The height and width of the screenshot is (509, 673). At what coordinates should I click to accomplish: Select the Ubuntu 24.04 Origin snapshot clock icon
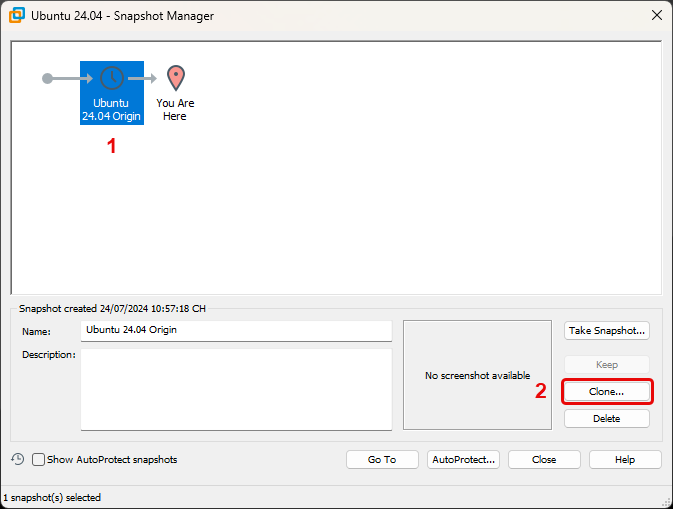click(111, 78)
